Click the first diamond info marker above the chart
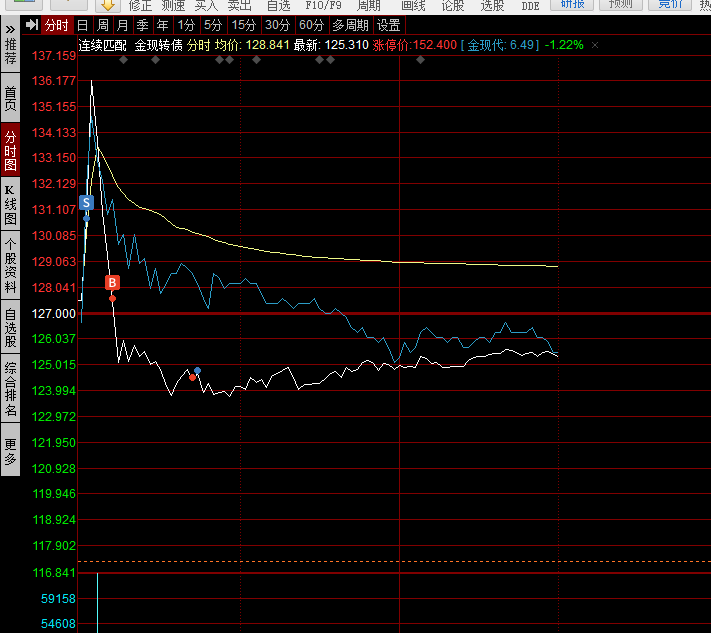711x633 pixels. [123, 60]
